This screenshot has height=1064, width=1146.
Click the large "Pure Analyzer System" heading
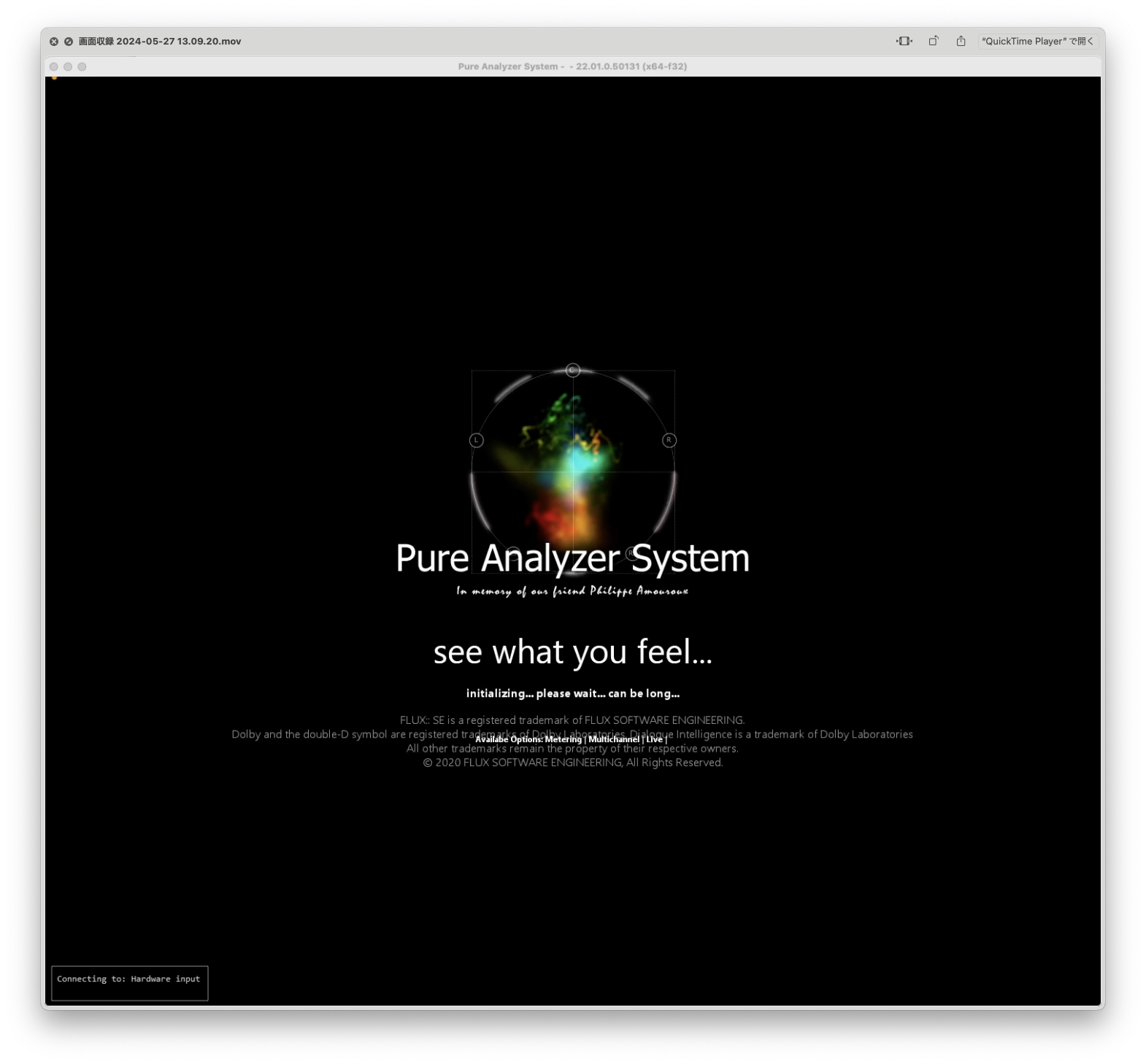(x=573, y=558)
